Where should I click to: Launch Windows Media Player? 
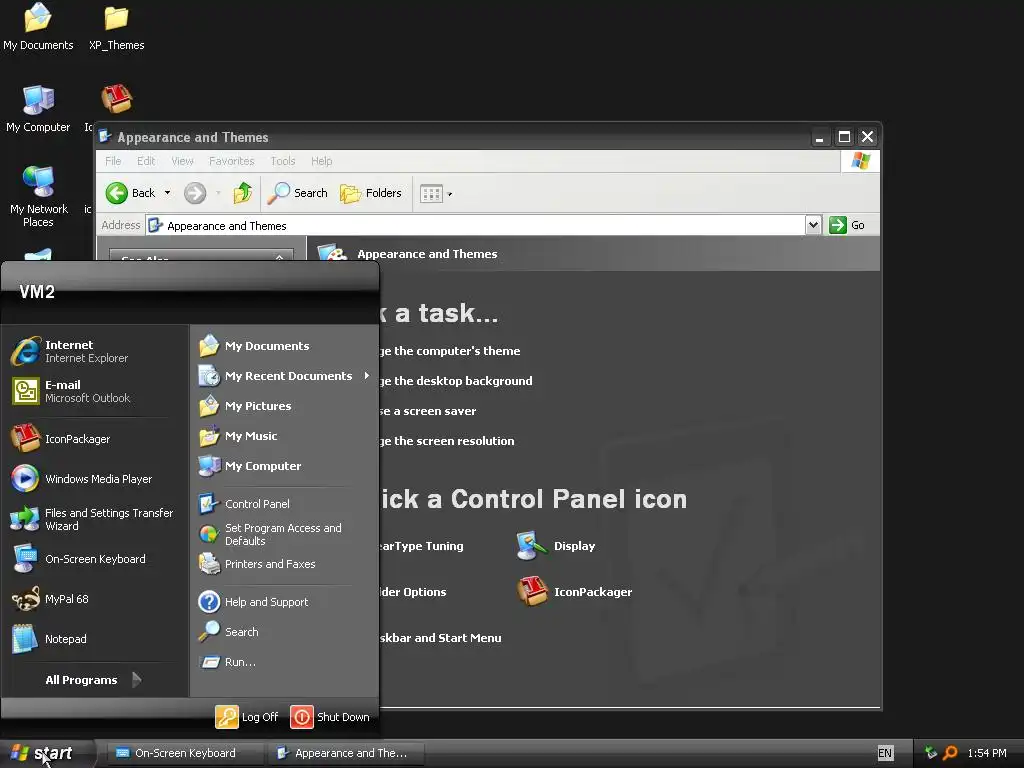[82, 479]
